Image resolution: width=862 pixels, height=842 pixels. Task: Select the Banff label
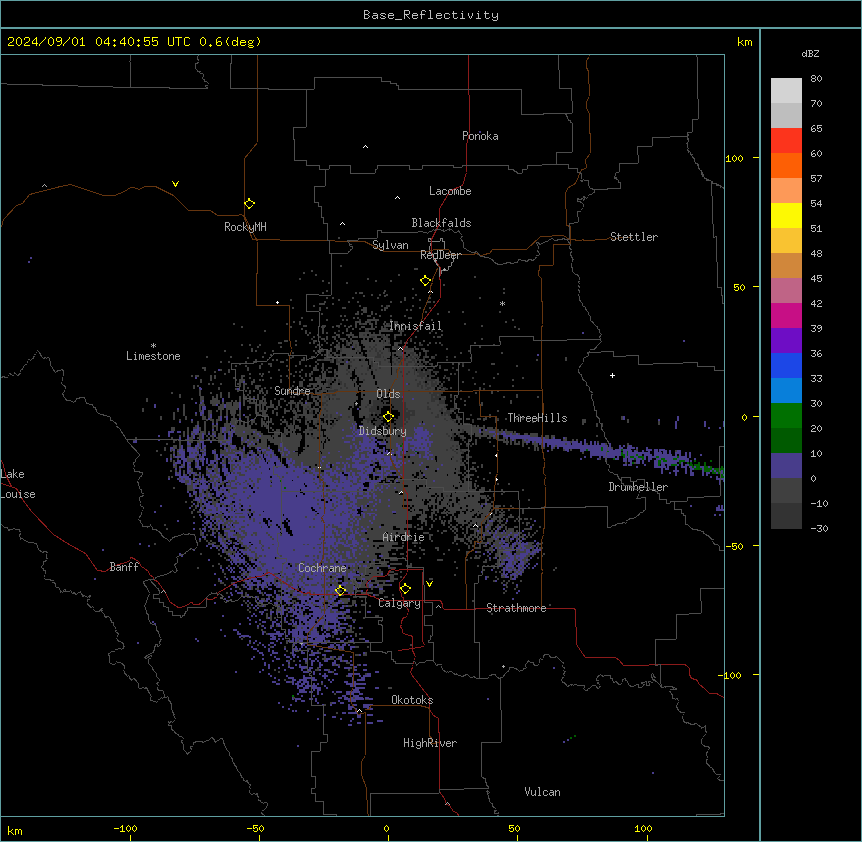pos(124,567)
